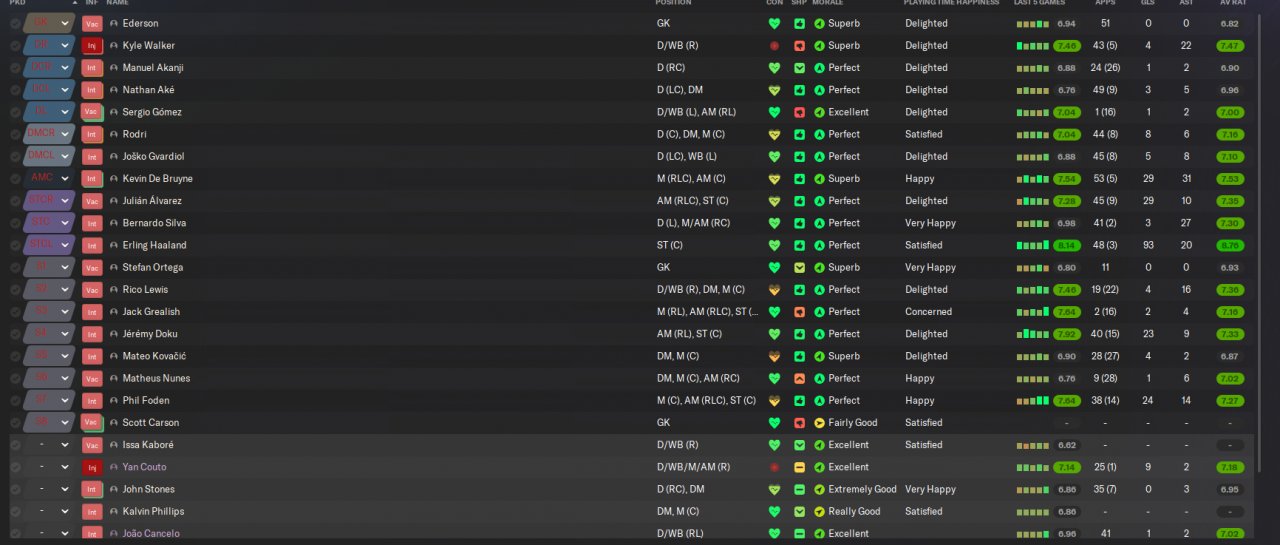Click Mateo Kovačić's condition heart icon

pos(773,356)
